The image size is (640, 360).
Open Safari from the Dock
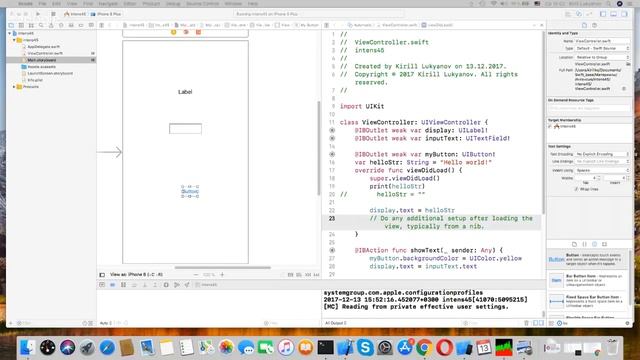pyautogui.click(x=107, y=348)
